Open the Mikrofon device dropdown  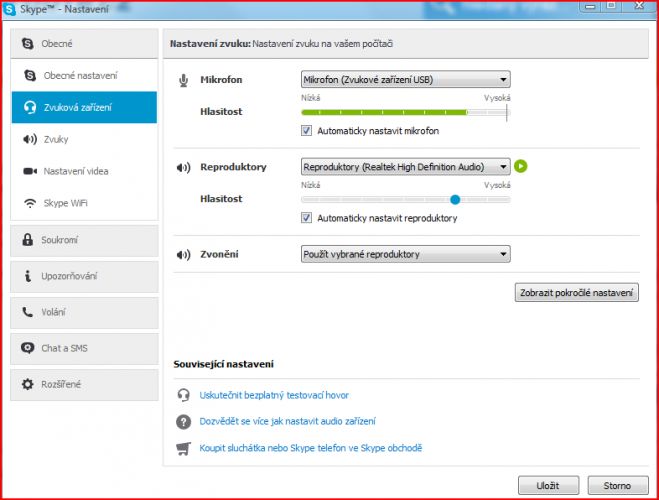click(x=406, y=79)
